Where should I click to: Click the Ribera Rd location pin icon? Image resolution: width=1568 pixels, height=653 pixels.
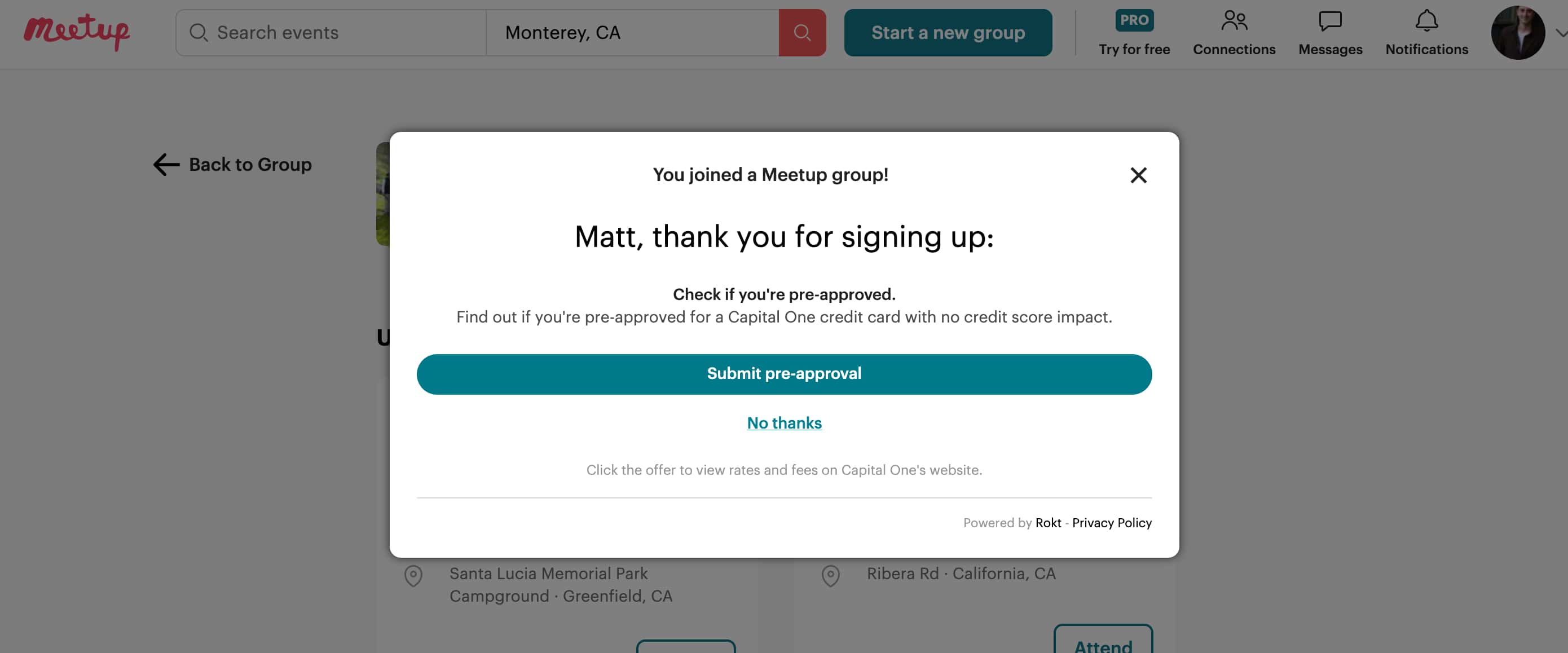(x=830, y=575)
